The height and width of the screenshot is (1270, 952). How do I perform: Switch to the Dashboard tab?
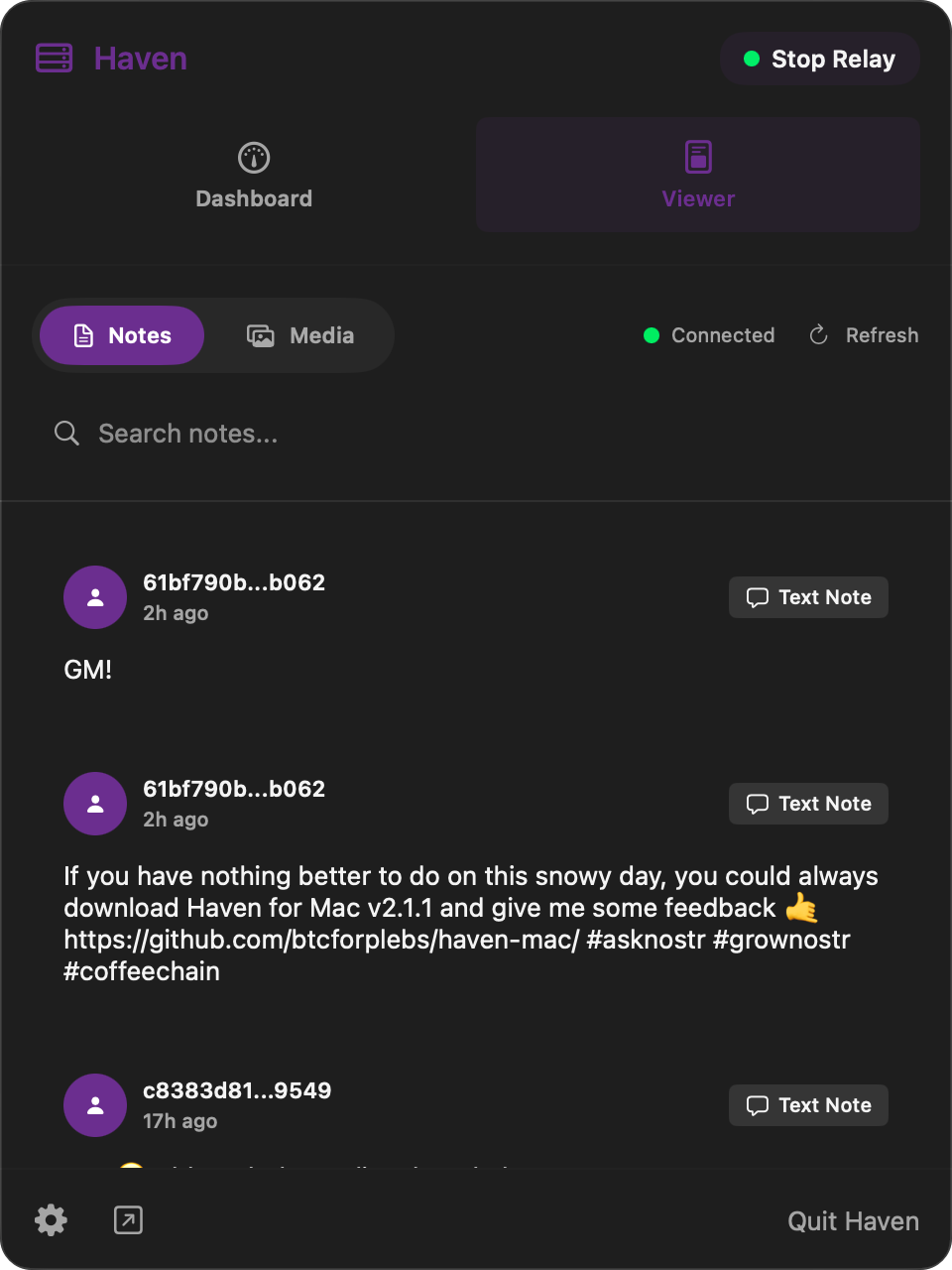coord(254,175)
